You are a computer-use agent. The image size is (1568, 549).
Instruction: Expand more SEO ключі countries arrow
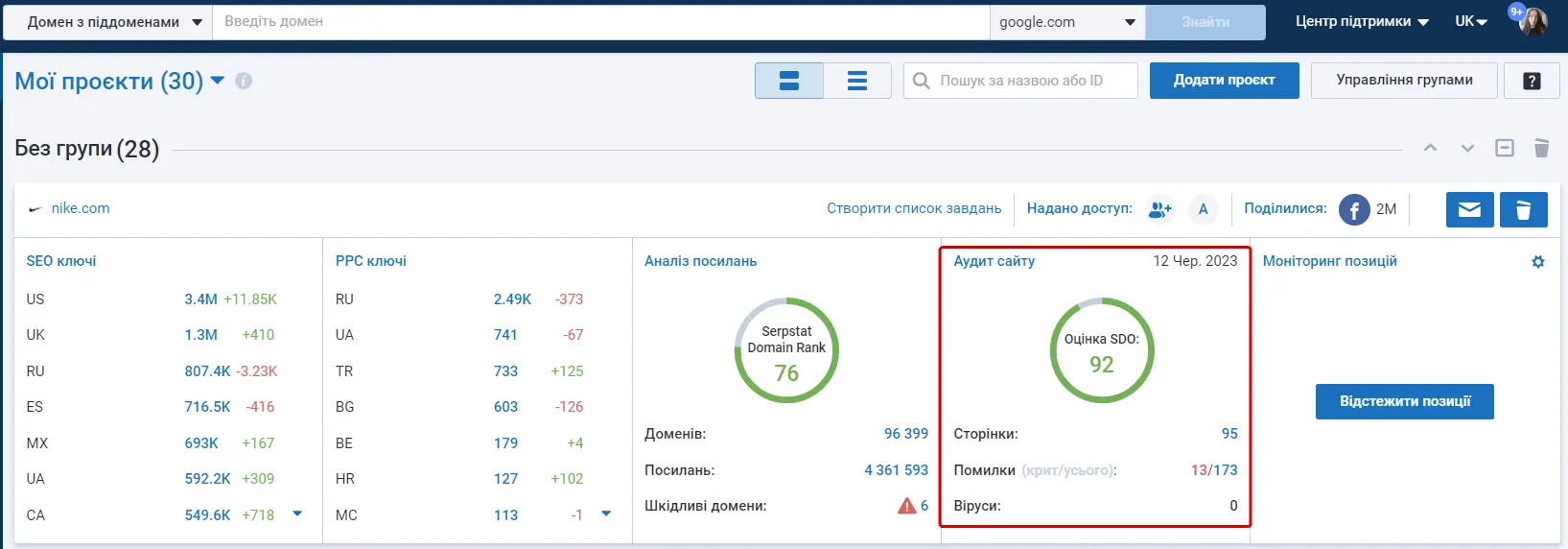click(297, 513)
